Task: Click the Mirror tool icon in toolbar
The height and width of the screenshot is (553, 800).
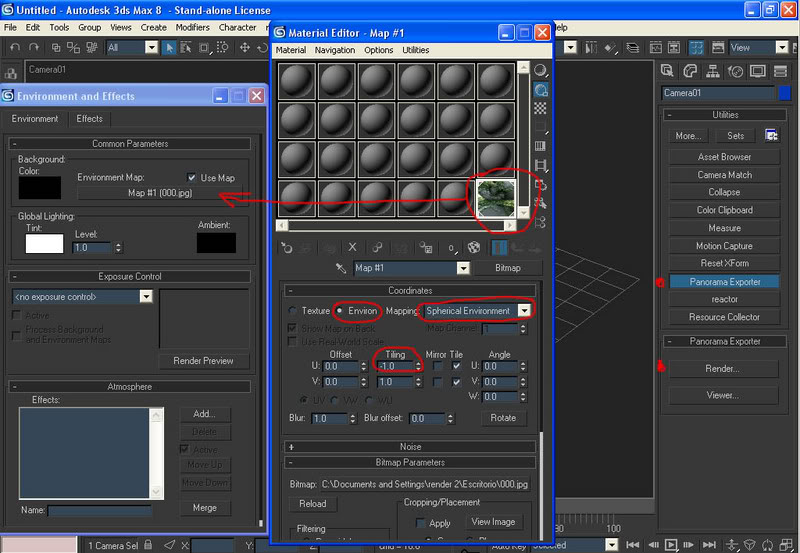Action: (590, 47)
